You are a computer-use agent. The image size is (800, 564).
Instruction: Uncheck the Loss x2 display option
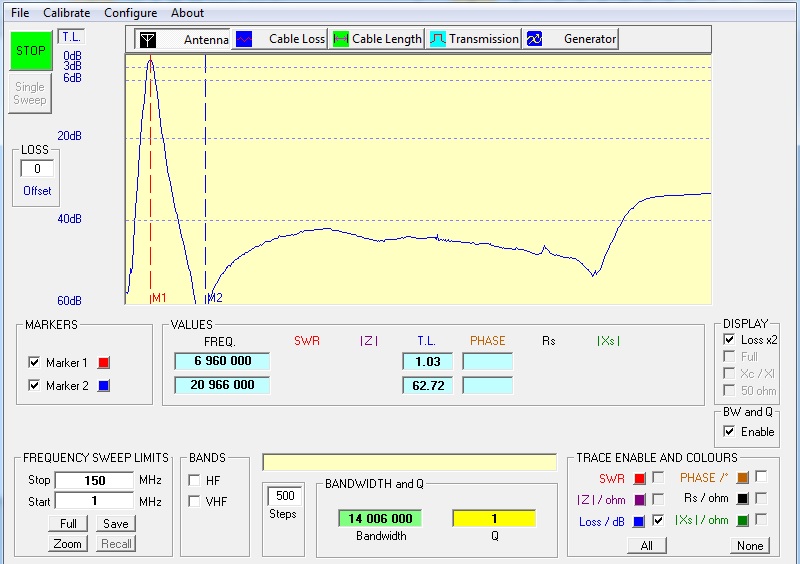pos(729,340)
